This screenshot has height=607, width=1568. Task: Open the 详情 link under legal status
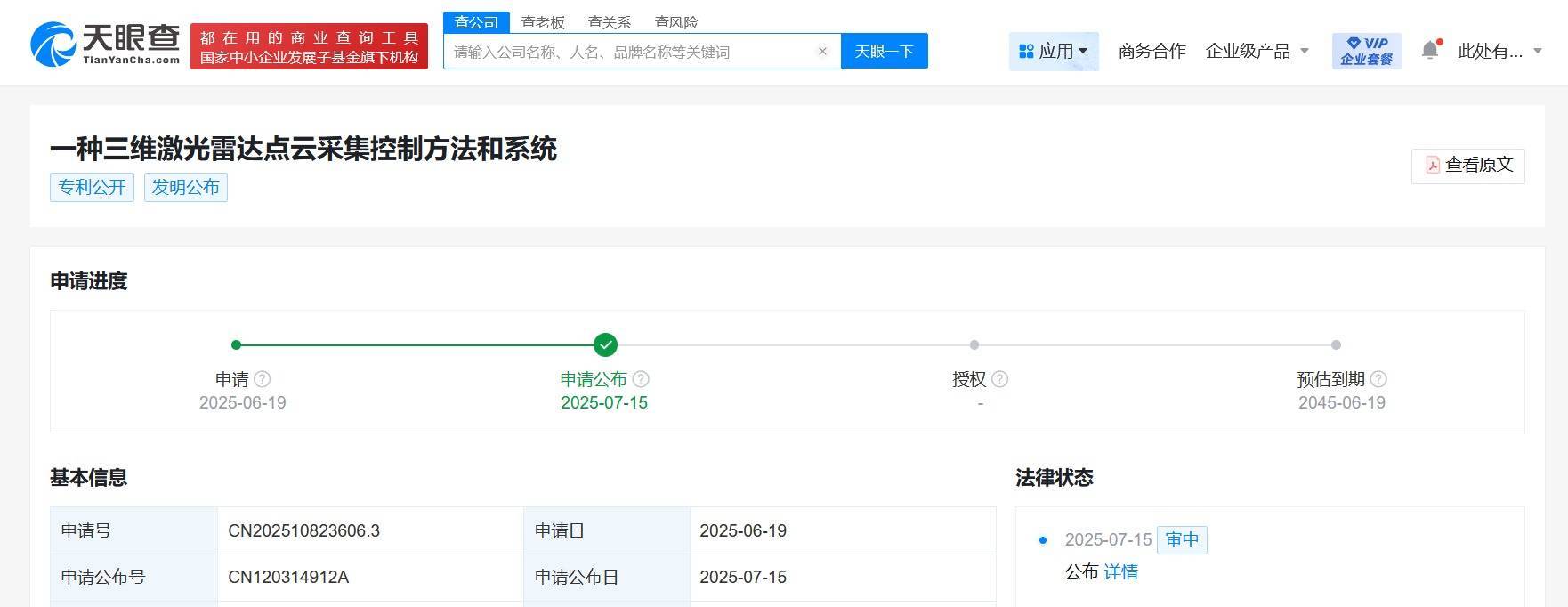coord(1120,571)
